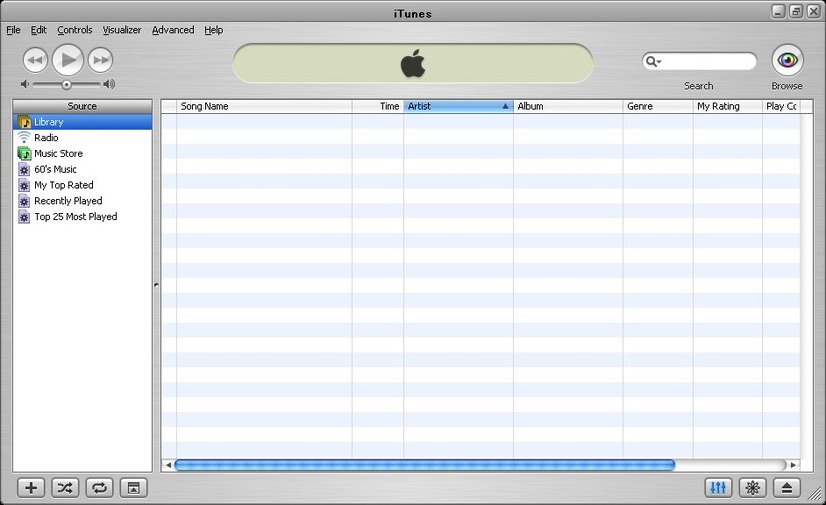The image size is (826, 505).
Task: Minimize the iTunes window
Action: [x=779, y=11]
